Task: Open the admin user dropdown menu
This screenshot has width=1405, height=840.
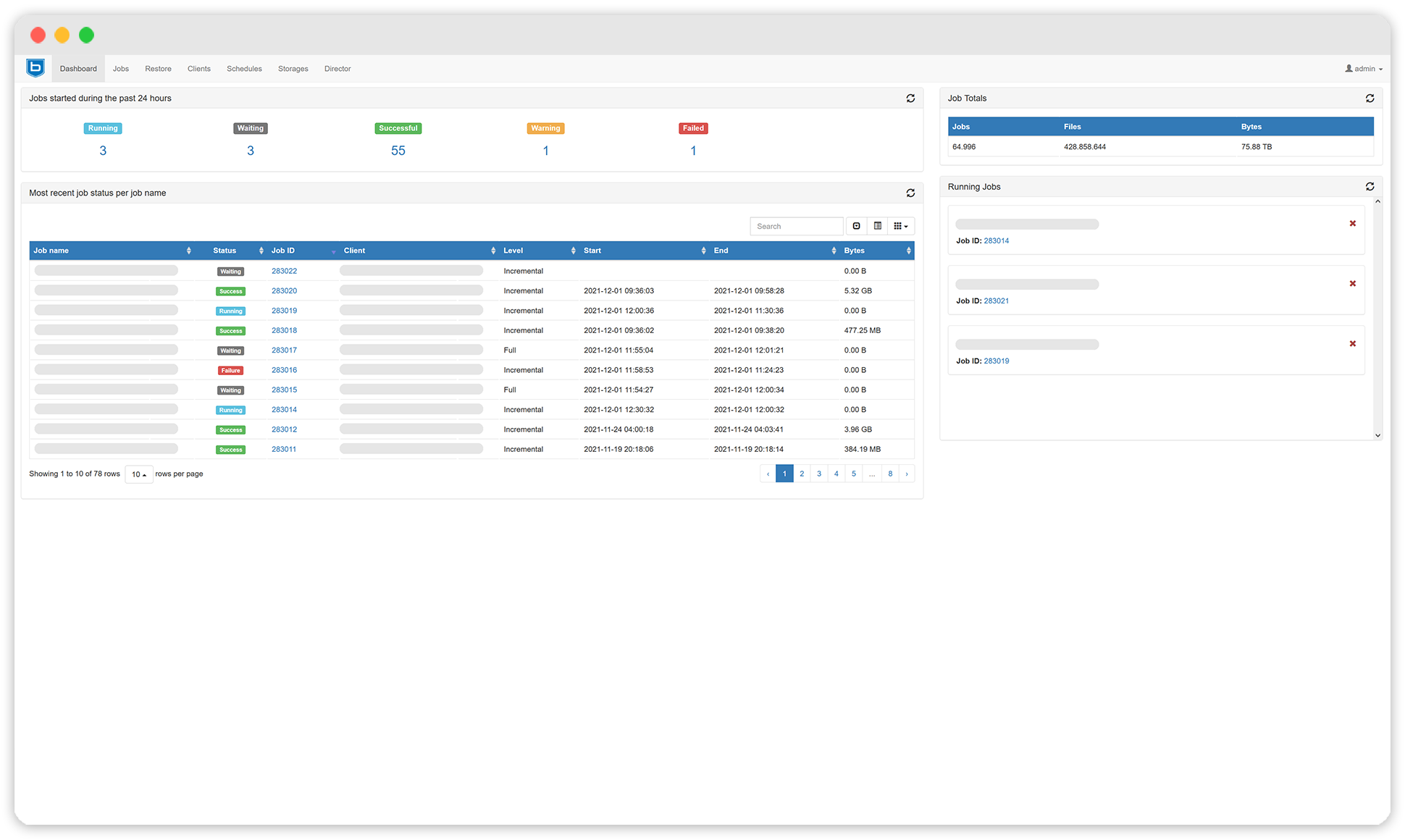Action: pos(1363,68)
